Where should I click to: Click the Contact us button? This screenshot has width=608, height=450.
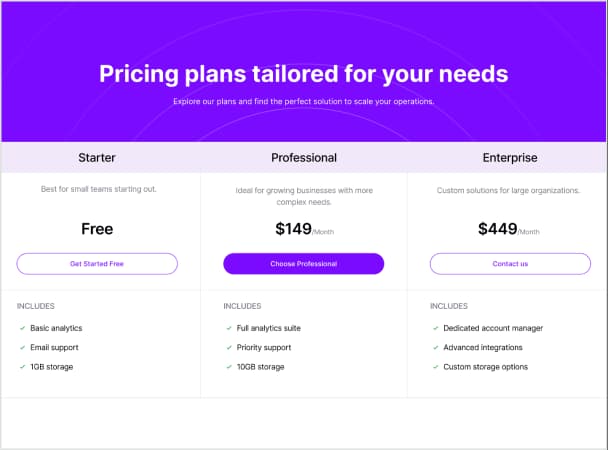pos(510,264)
